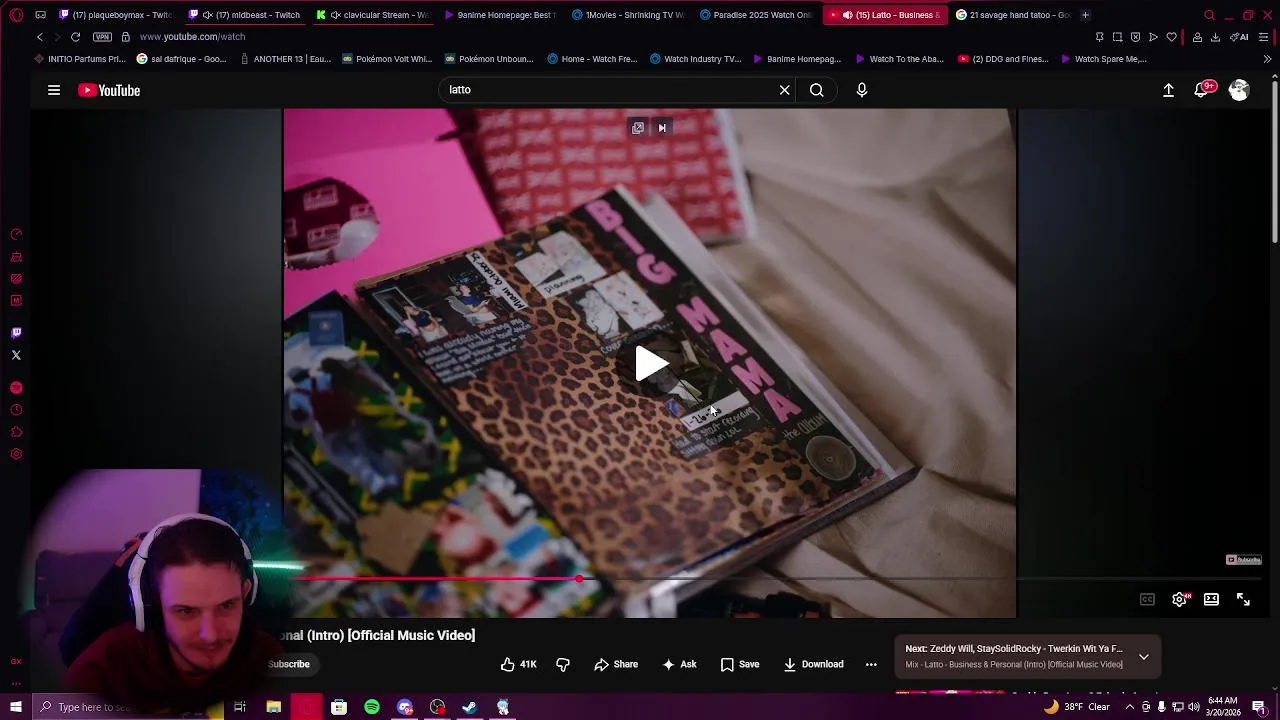The image size is (1280, 720).
Task: Expand the Next up mix panel
Action: [x=1144, y=657]
